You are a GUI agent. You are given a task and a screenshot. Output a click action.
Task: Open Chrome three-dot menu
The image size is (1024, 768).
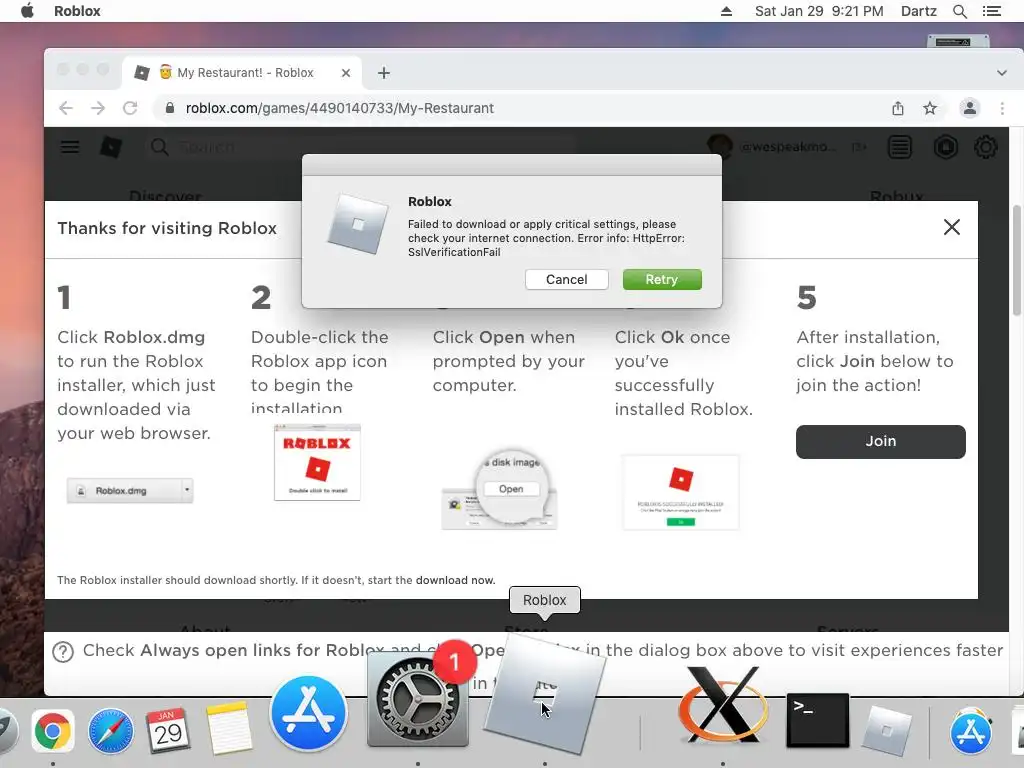point(1002,108)
